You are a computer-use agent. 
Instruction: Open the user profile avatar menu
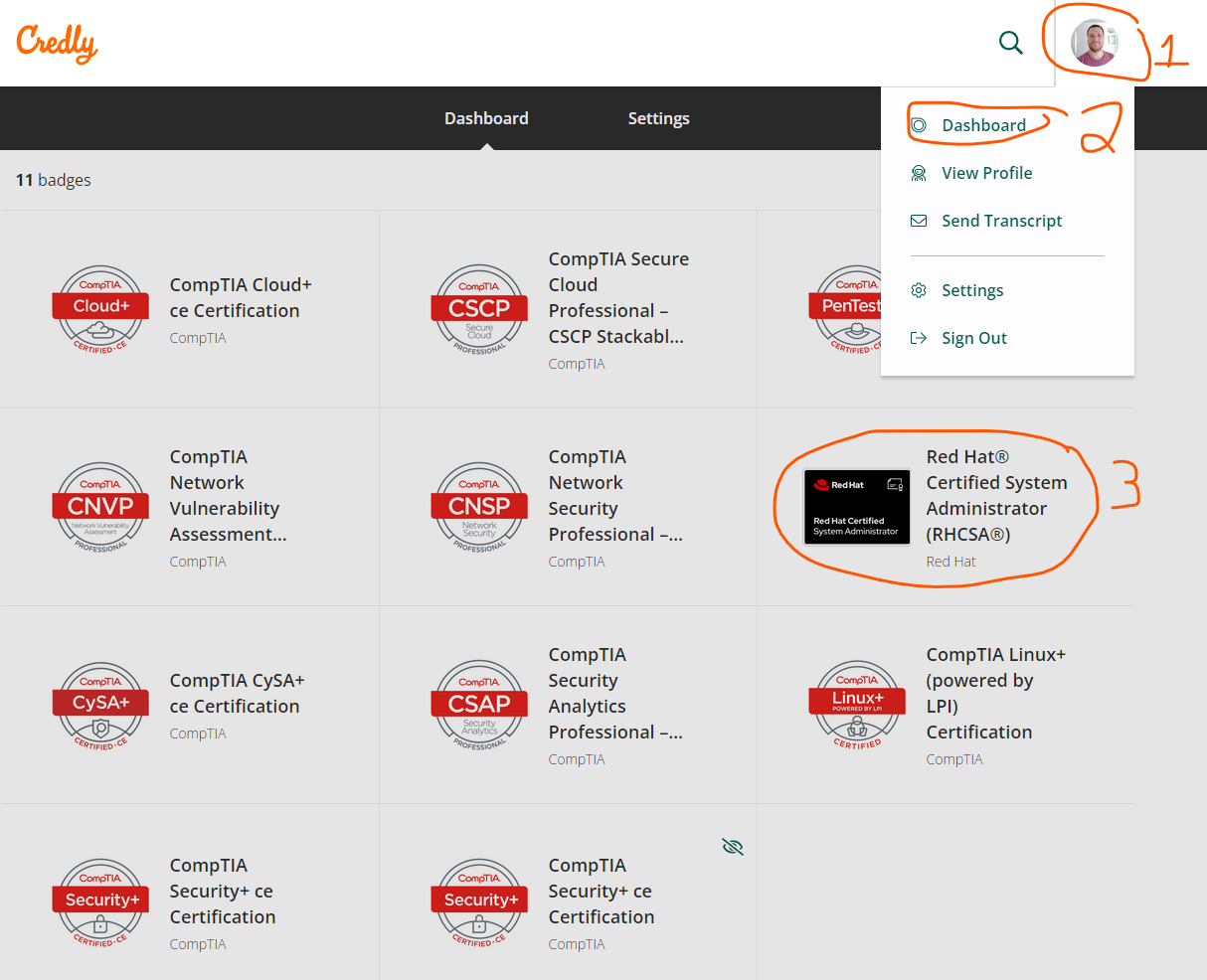[x=1094, y=44]
